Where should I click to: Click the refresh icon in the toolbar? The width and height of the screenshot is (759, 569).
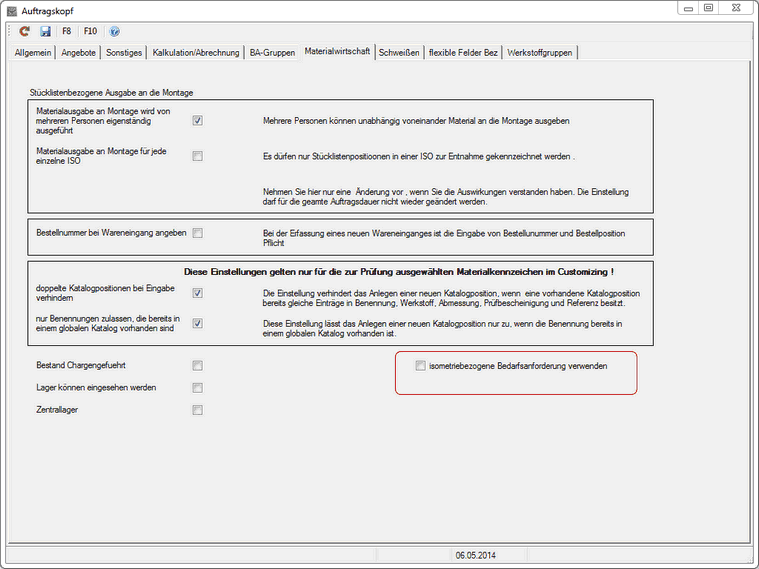25,32
